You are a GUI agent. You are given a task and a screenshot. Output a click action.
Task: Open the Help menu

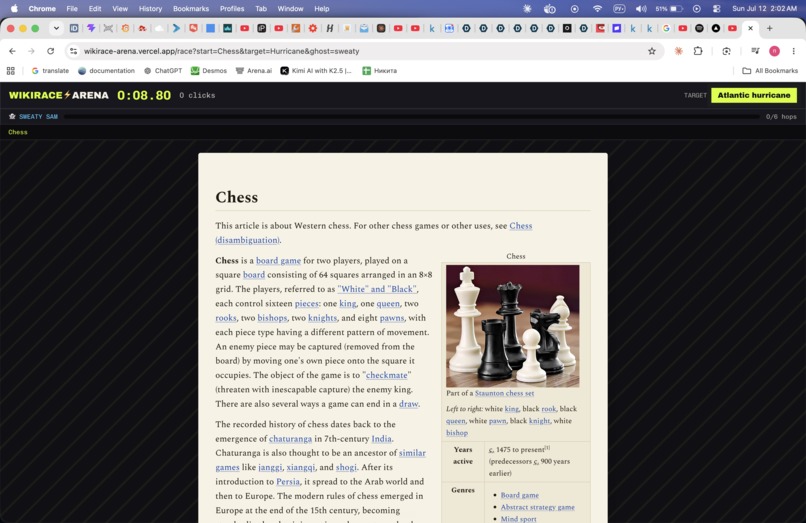(x=322, y=8)
